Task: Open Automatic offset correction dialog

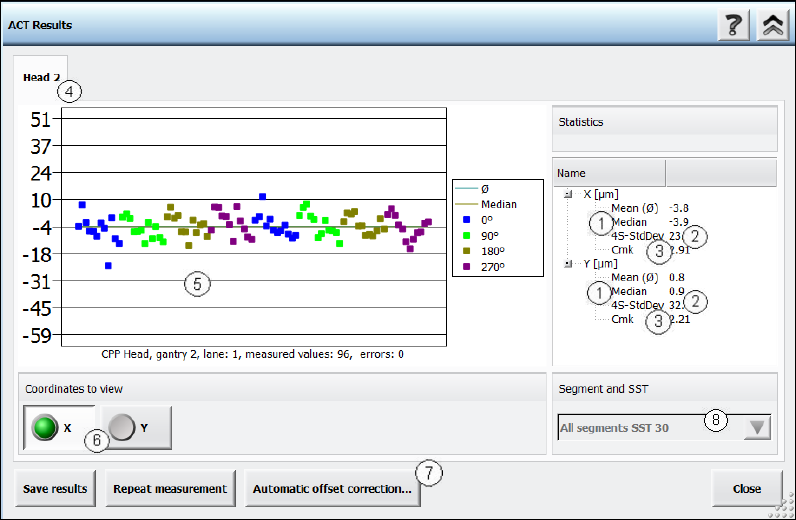Action: (x=332, y=490)
